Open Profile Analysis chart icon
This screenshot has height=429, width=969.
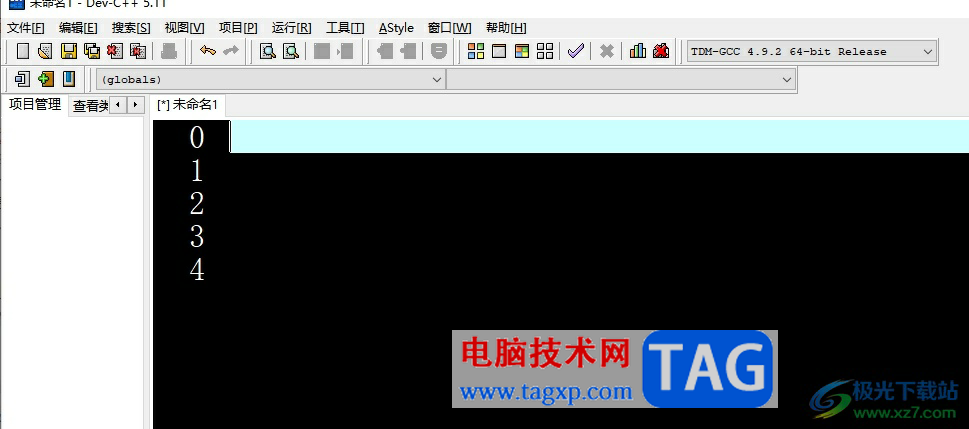(638, 51)
